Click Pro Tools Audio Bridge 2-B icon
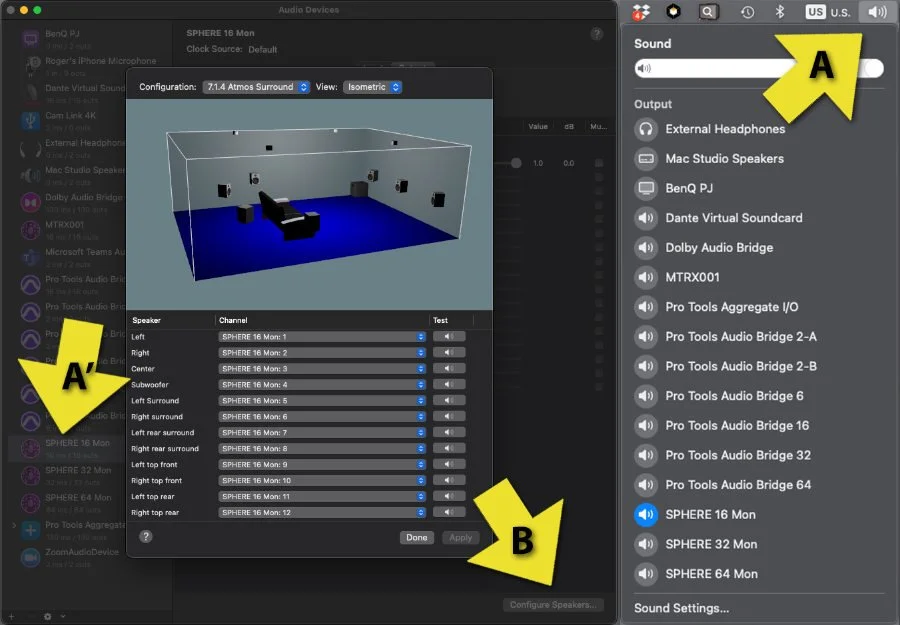The width and height of the screenshot is (900, 625). tap(646, 366)
